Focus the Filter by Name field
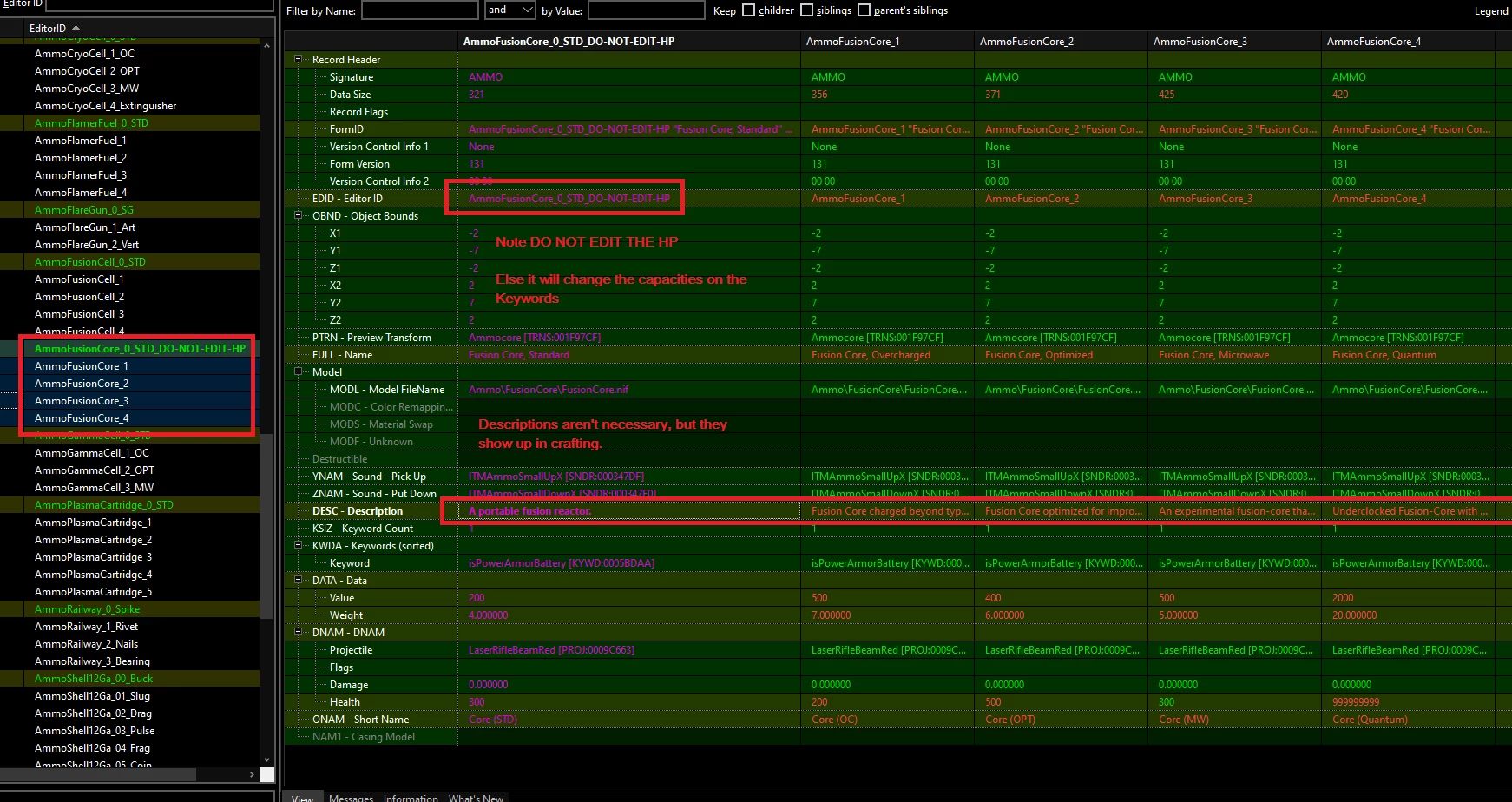The width and height of the screenshot is (1512, 802). (x=420, y=10)
